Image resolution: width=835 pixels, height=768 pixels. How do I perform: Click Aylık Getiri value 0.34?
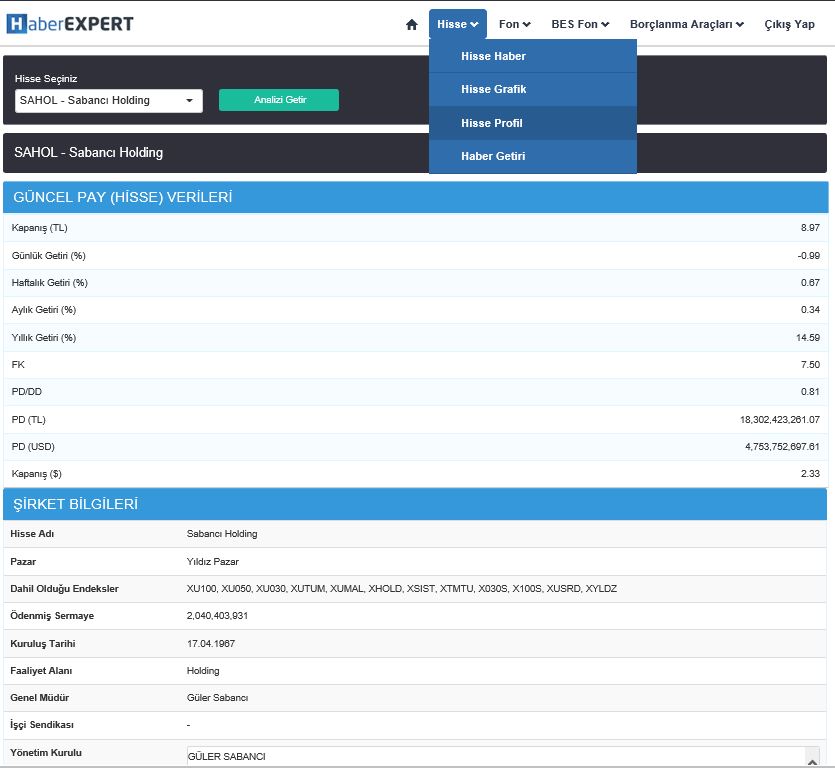[x=810, y=309]
